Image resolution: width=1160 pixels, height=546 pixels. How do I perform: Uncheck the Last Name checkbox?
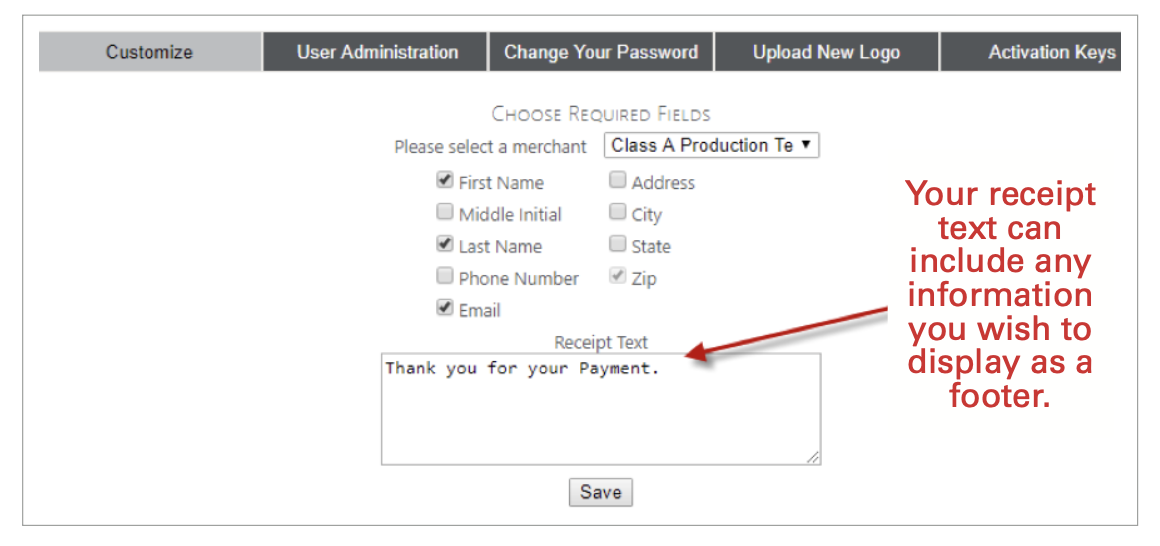(445, 245)
